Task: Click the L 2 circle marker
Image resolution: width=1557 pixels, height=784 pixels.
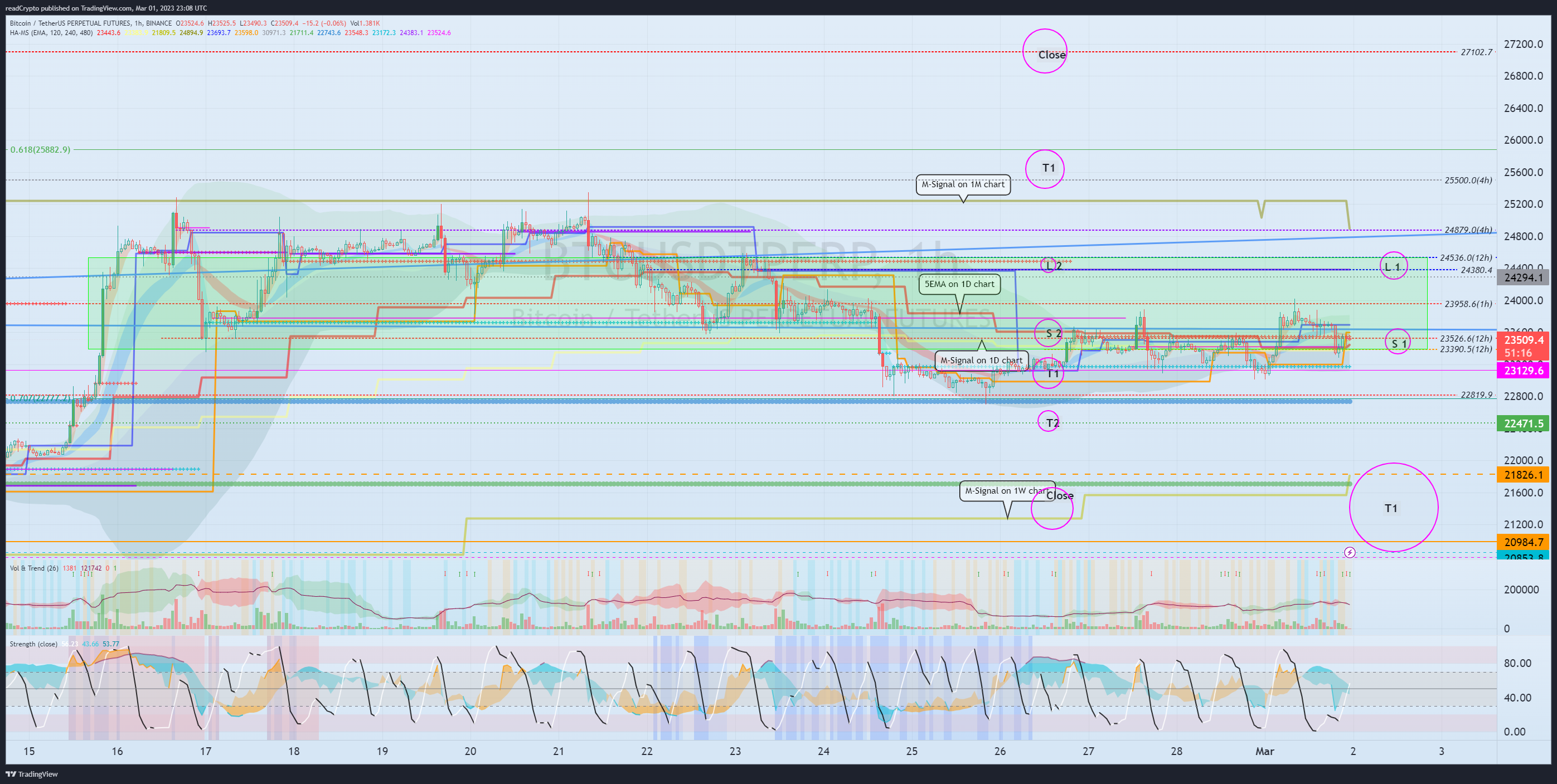Action: coord(1048,265)
